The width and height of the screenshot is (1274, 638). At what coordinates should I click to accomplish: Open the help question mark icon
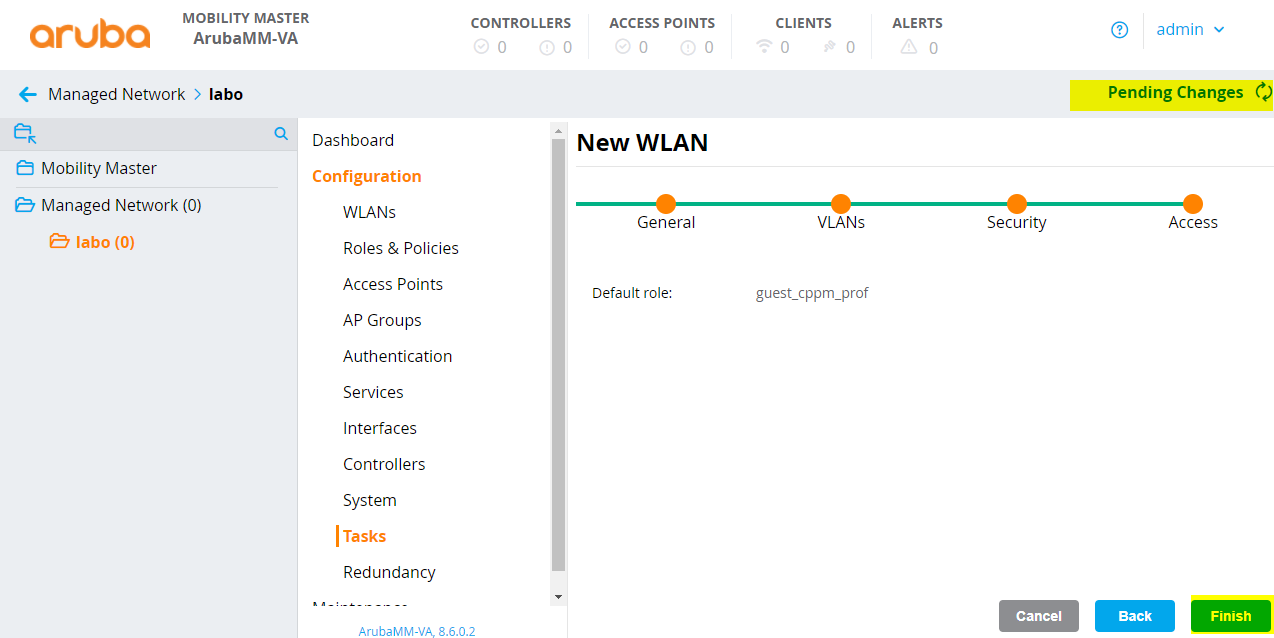(1120, 30)
